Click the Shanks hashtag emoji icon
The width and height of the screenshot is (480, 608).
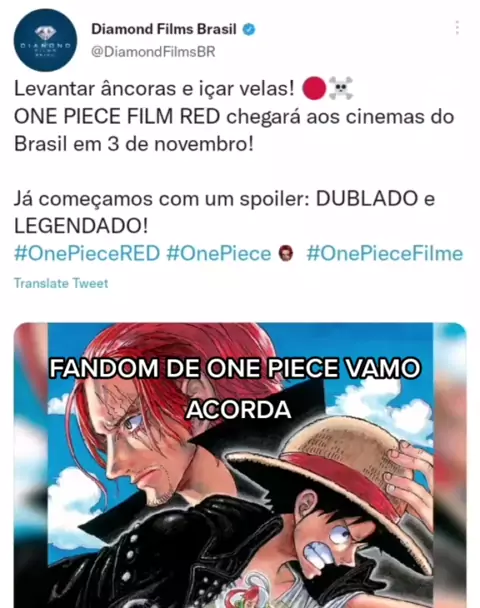pyautogui.click(x=286, y=254)
